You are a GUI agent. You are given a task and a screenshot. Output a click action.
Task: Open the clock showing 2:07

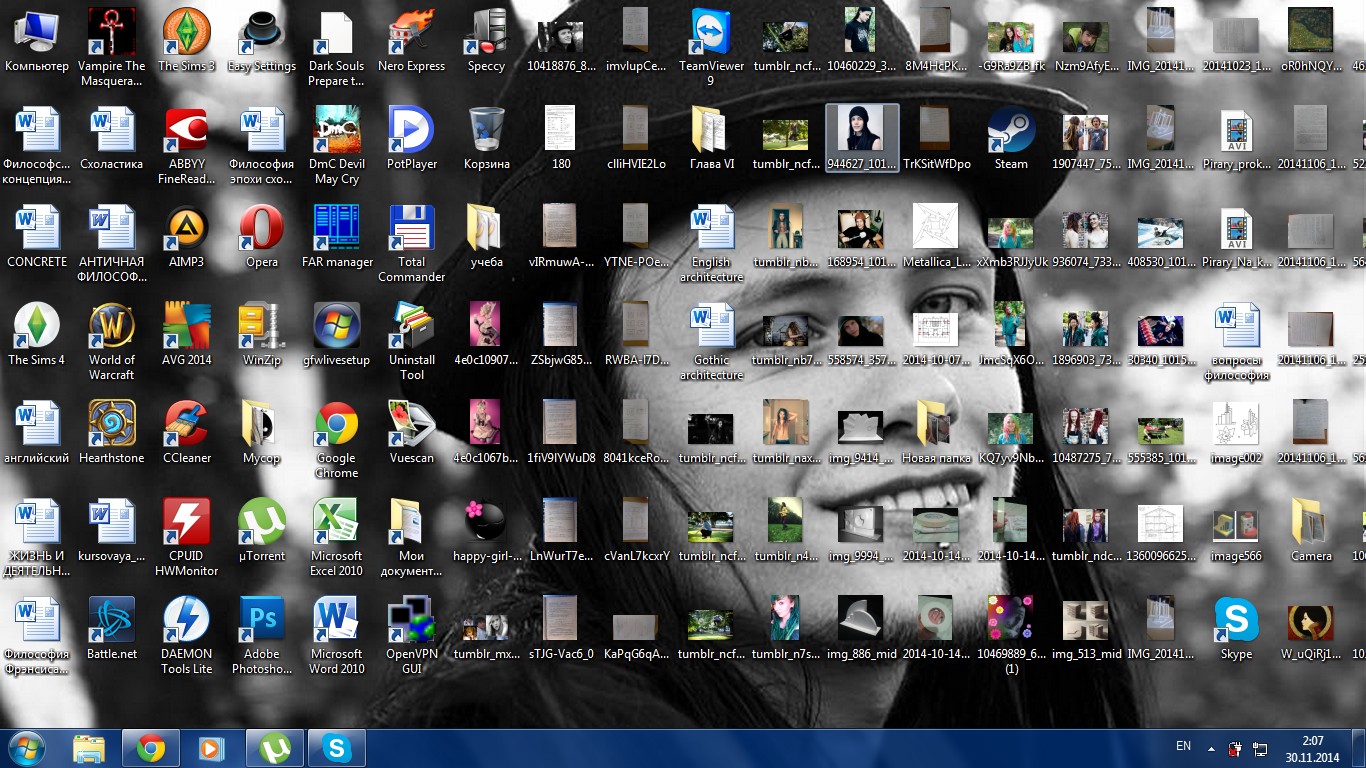pyautogui.click(x=1313, y=748)
